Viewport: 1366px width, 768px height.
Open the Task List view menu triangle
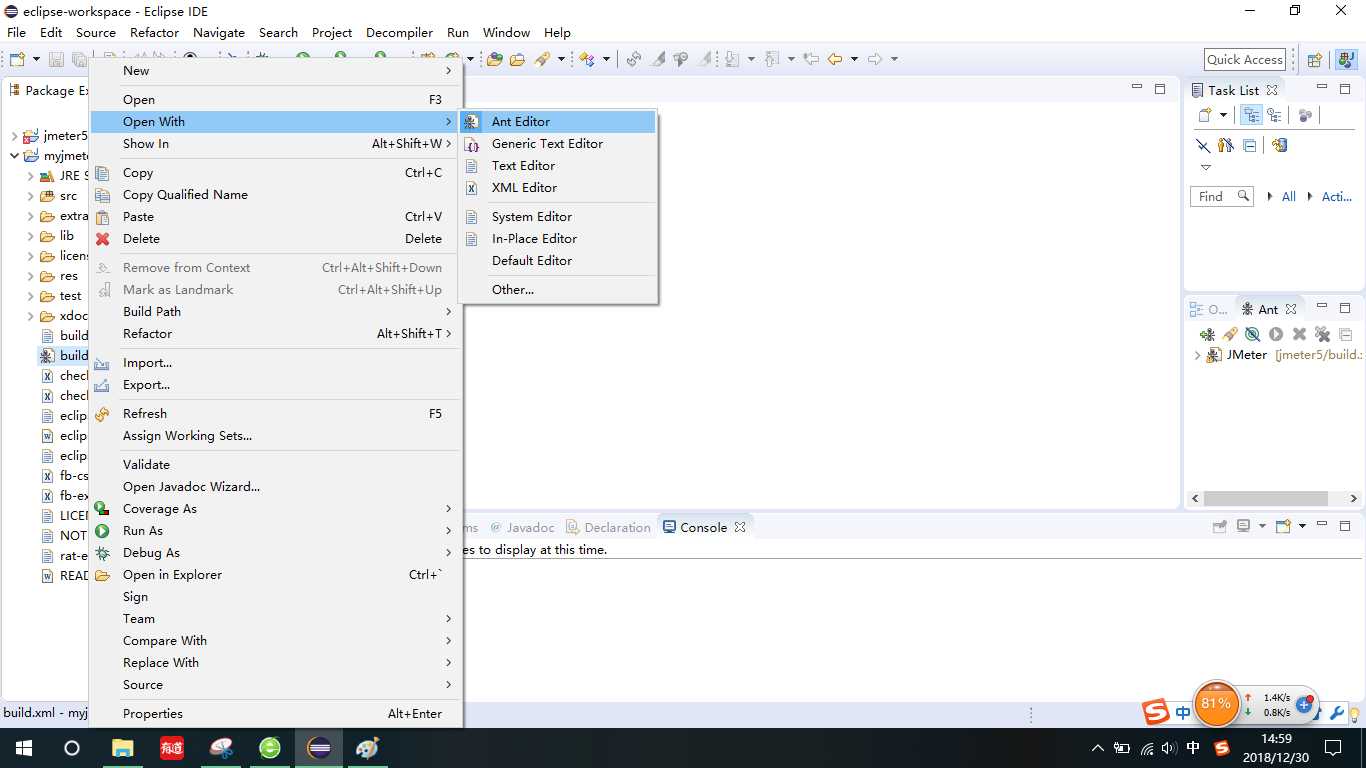tap(1205, 168)
